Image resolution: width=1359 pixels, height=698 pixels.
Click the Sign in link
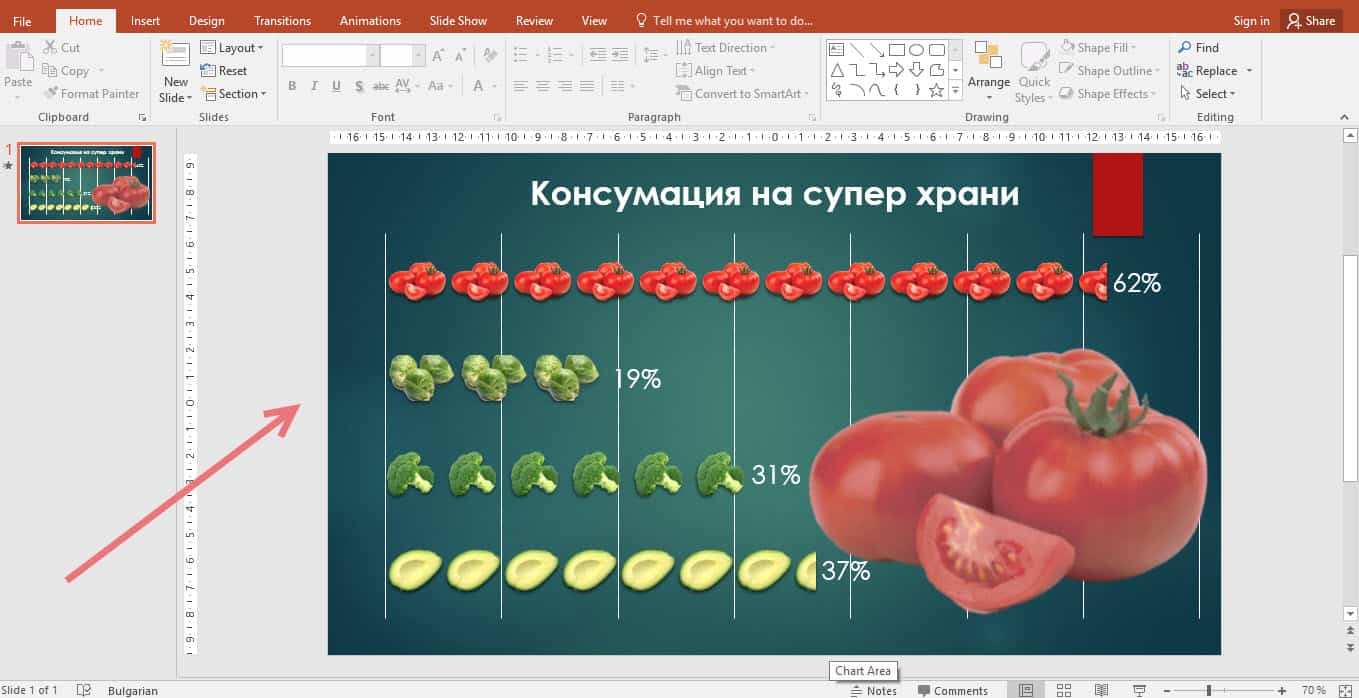coord(1251,20)
